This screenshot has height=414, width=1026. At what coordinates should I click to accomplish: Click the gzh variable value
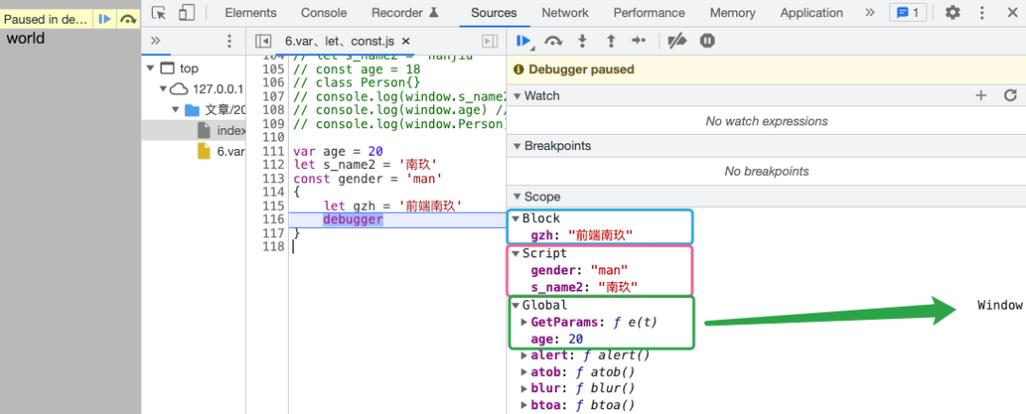[x=600, y=235]
